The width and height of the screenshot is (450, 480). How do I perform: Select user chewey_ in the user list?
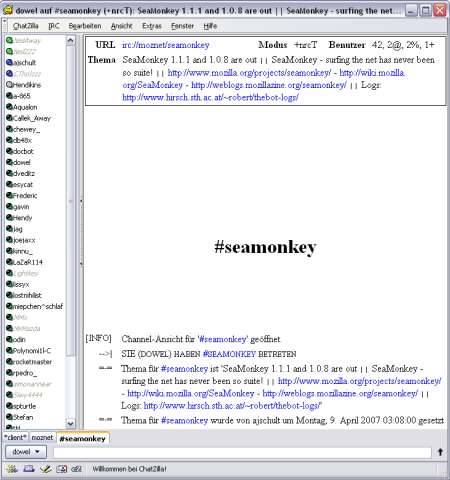coord(26,129)
